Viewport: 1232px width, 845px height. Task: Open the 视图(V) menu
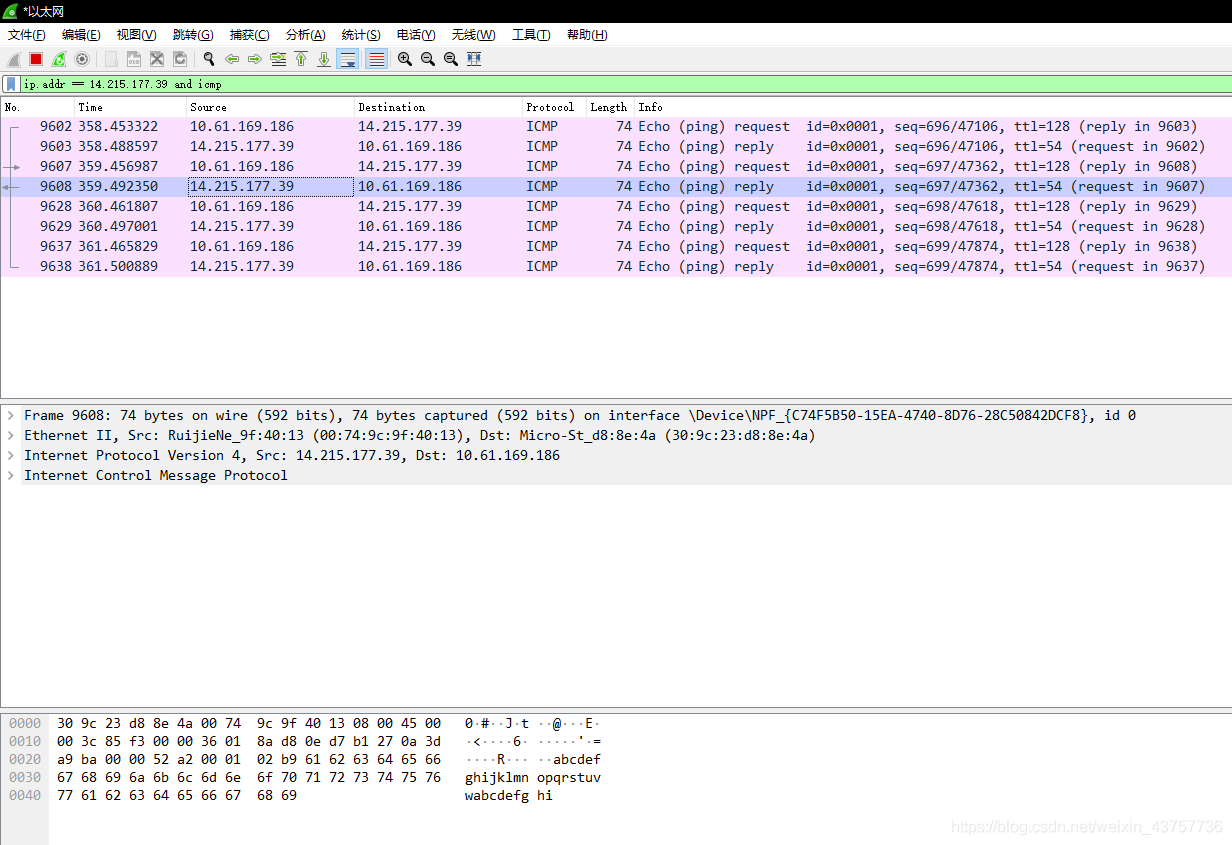pyautogui.click(x=136, y=35)
